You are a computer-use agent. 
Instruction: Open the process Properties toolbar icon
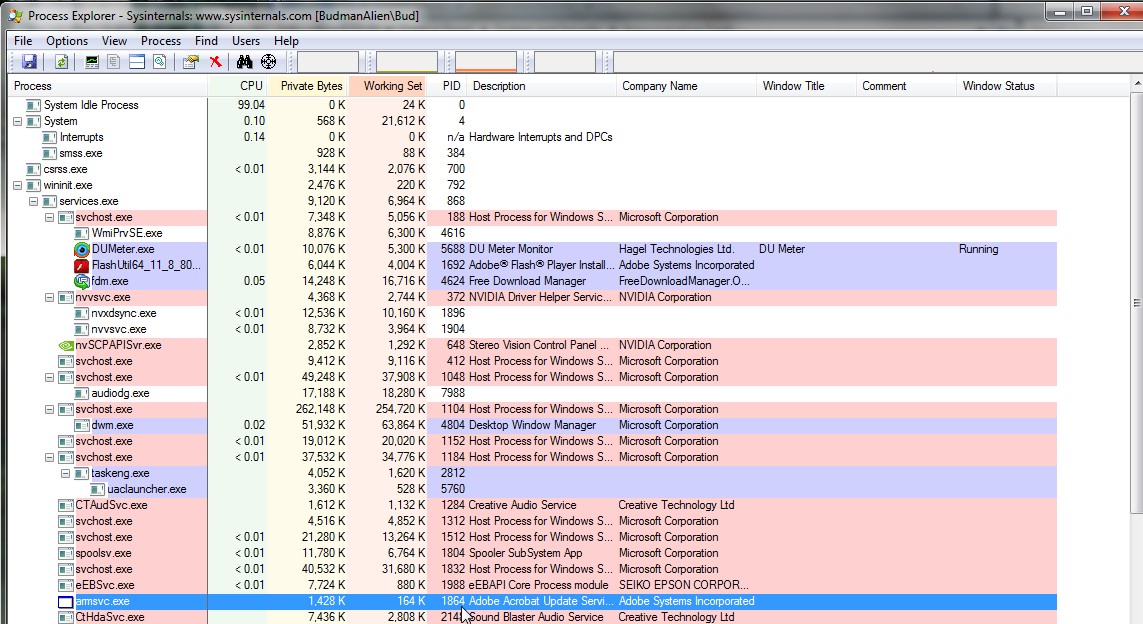pos(191,62)
